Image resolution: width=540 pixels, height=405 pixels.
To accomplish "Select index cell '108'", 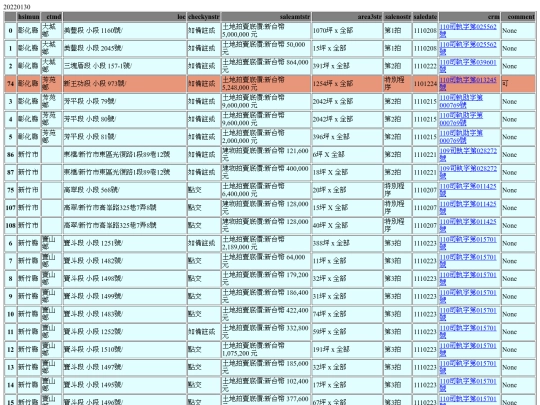I will pyautogui.click(x=11, y=226).
